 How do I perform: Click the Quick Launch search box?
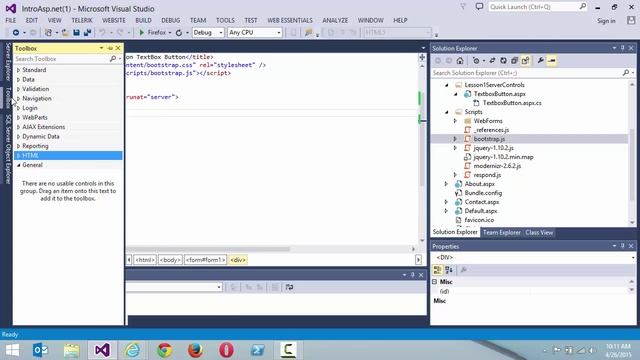point(538,7)
